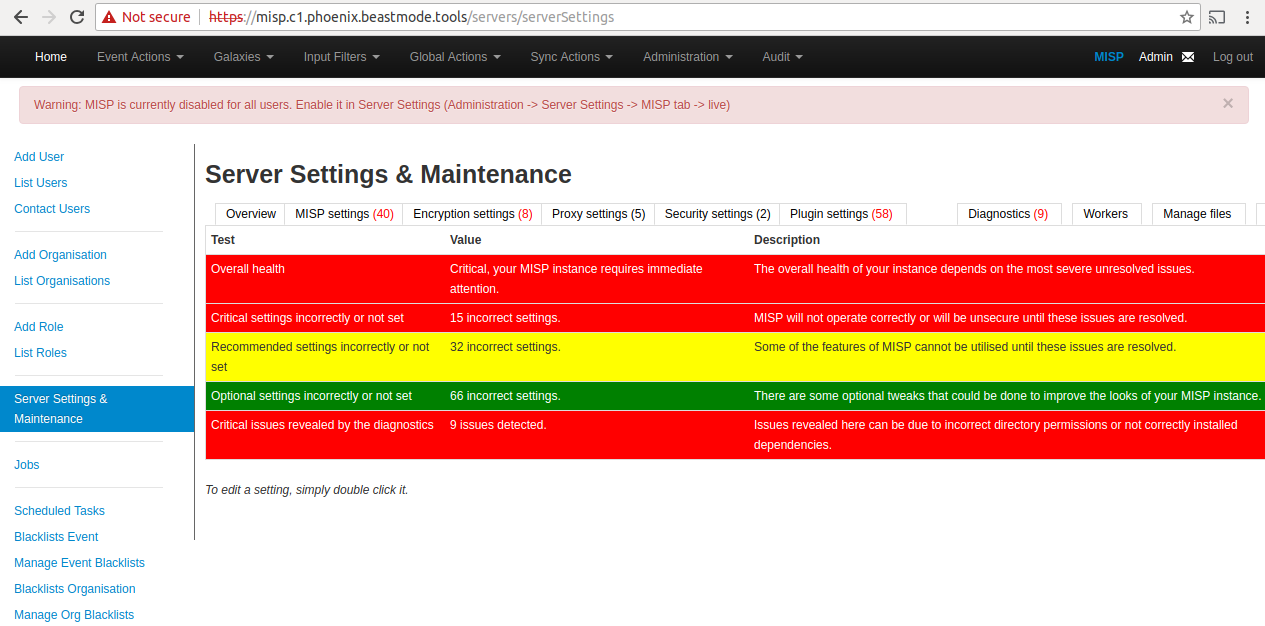Expand the Administration dropdown menu

tap(688, 57)
